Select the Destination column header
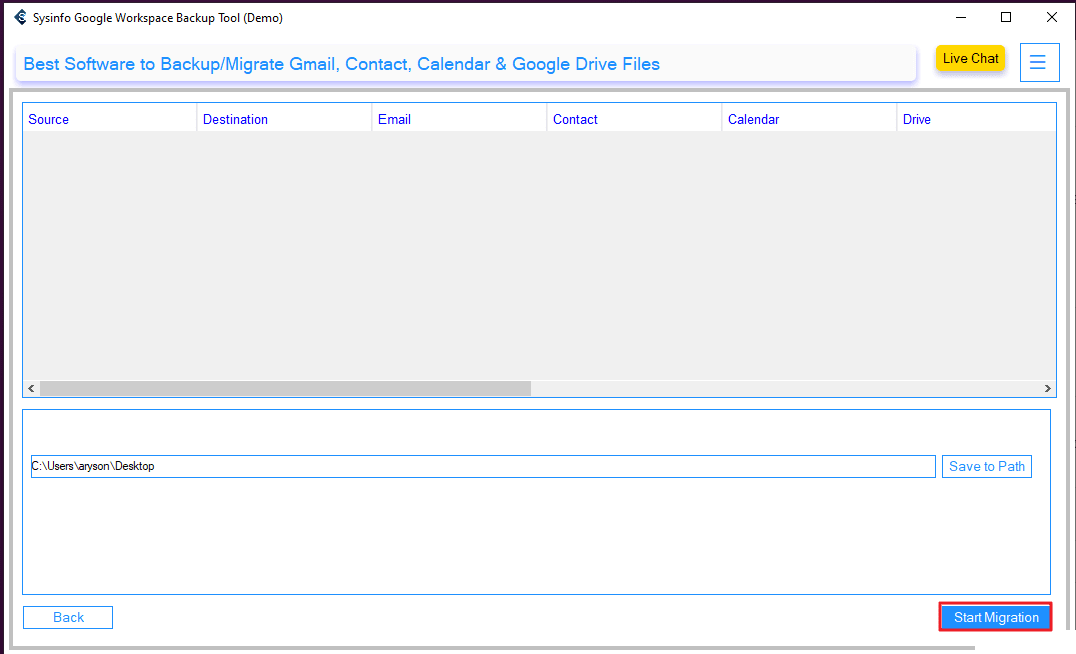The image size is (1076, 654). tap(235, 119)
